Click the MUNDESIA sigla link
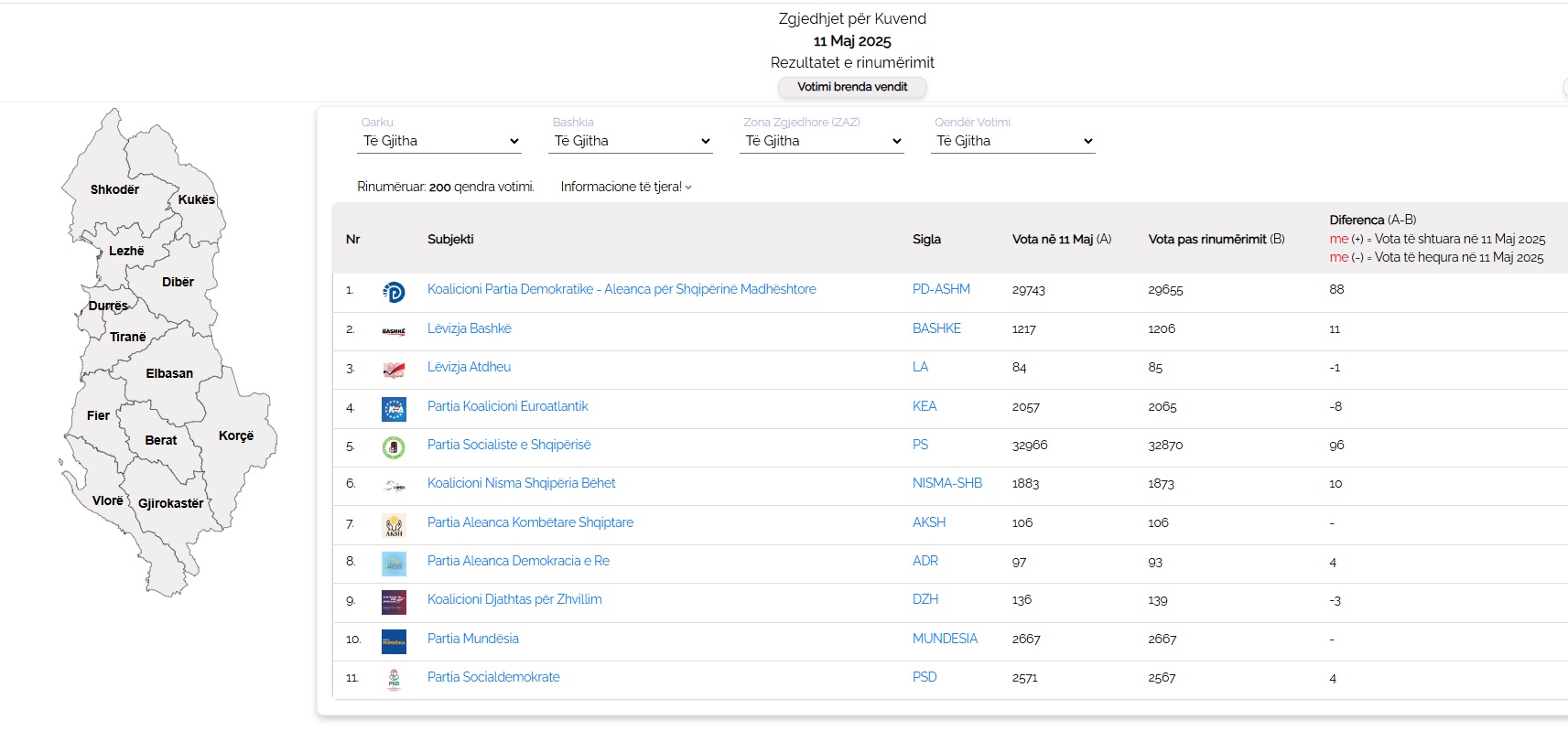The image size is (1568, 731). coord(945,639)
